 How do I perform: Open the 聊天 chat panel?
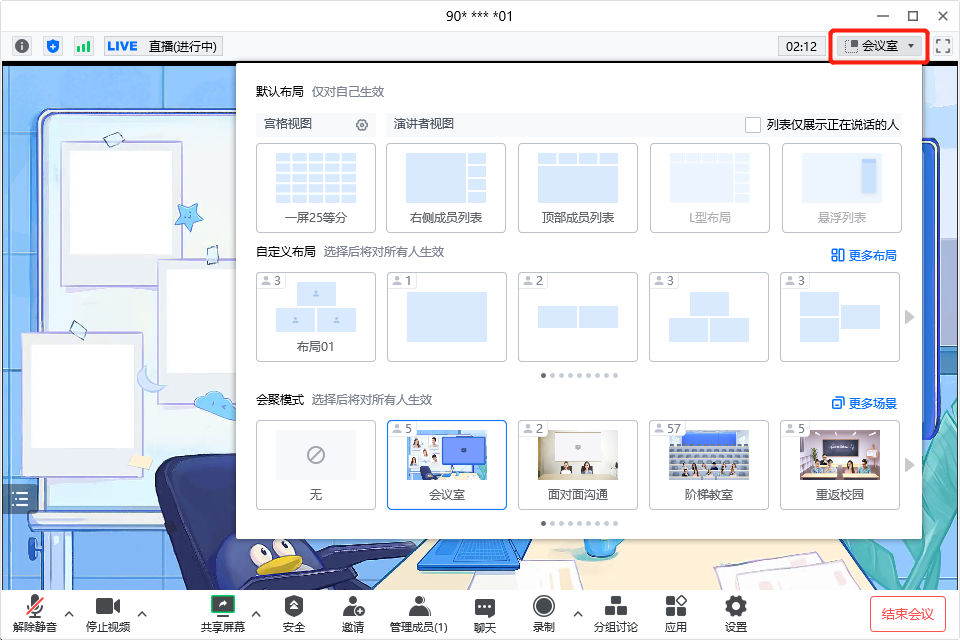point(485,614)
